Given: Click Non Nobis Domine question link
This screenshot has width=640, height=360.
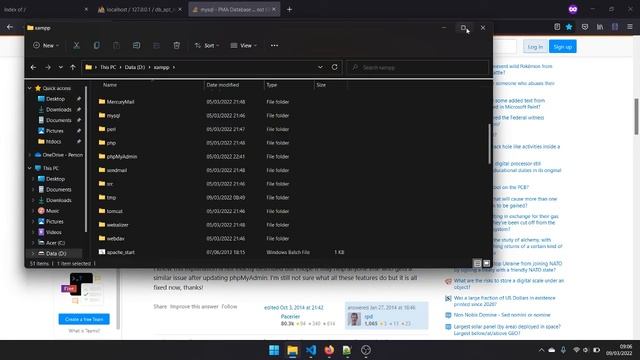Looking at the screenshot, I should pyautogui.click(x=502, y=315).
